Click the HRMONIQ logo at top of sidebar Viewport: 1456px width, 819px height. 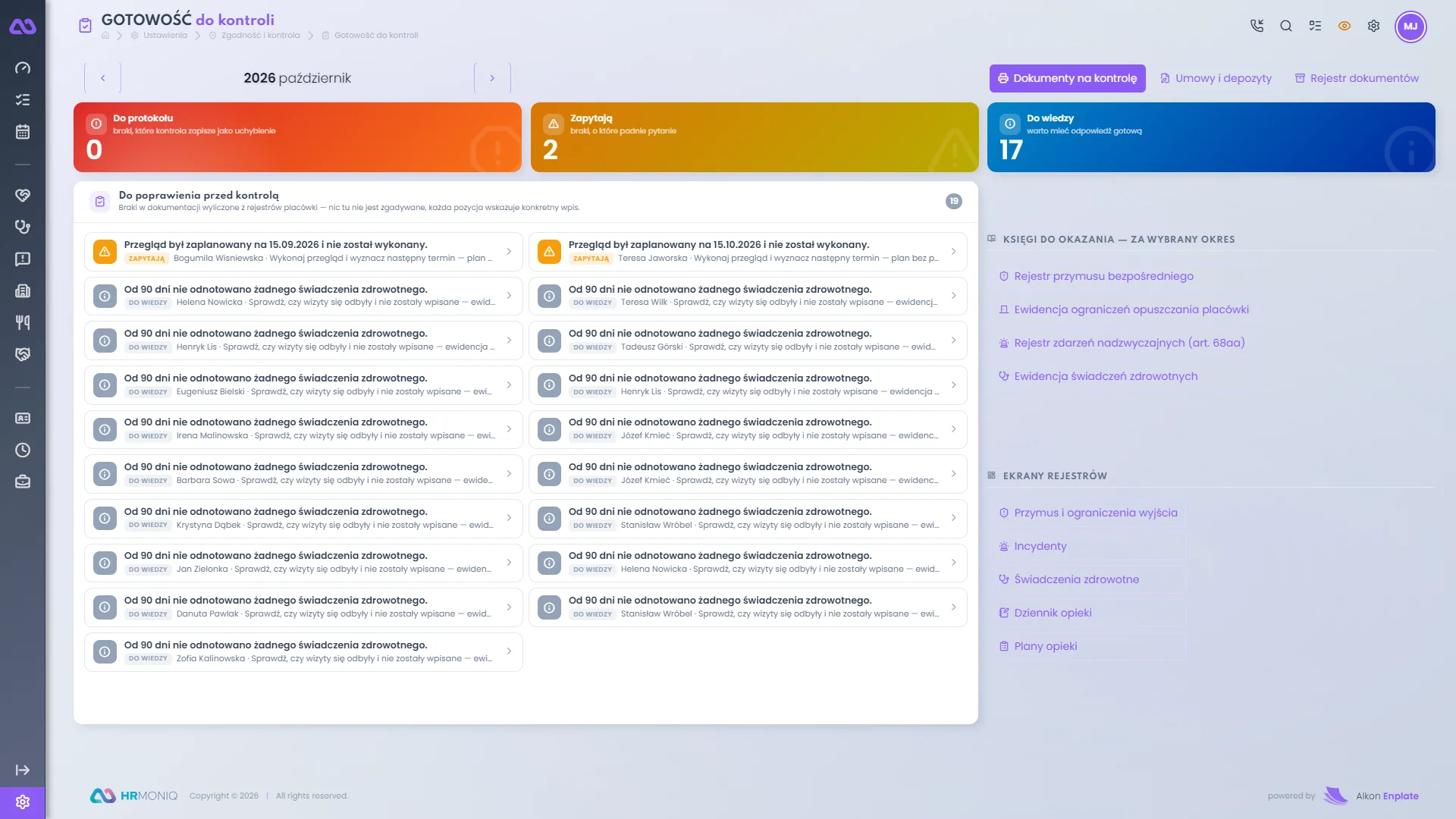[x=23, y=27]
